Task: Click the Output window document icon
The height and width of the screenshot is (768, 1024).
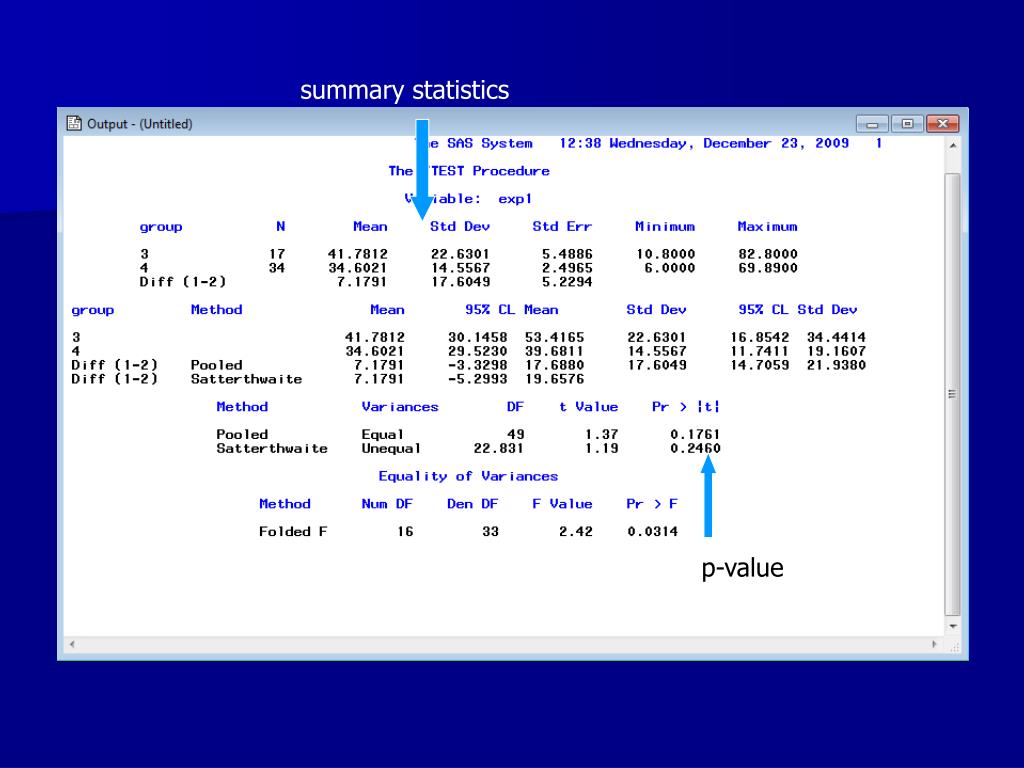Action: (x=74, y=123)
